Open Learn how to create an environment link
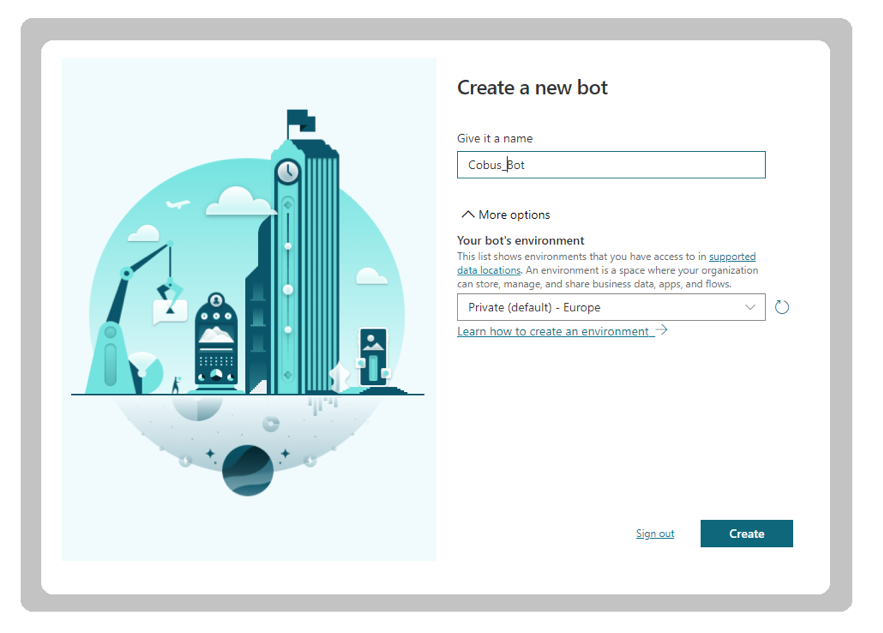 [562, 331]
